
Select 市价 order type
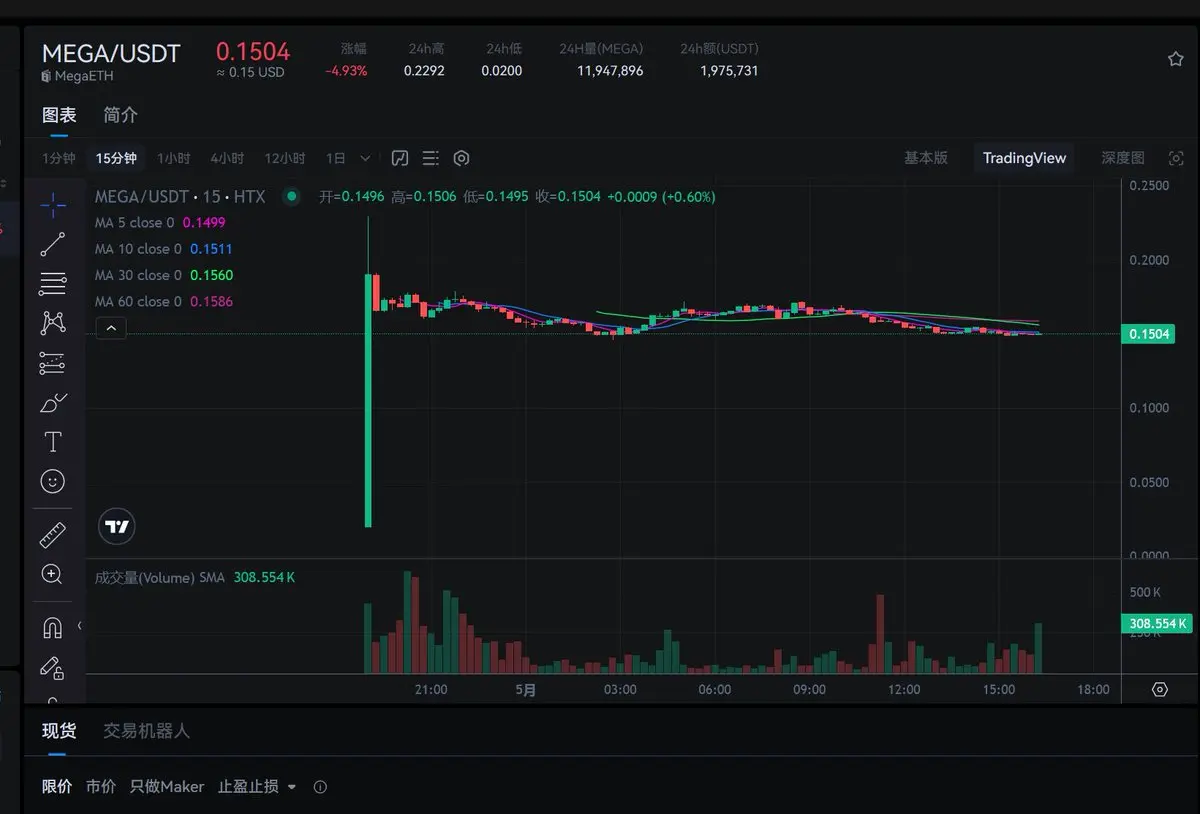click(101, 787)
